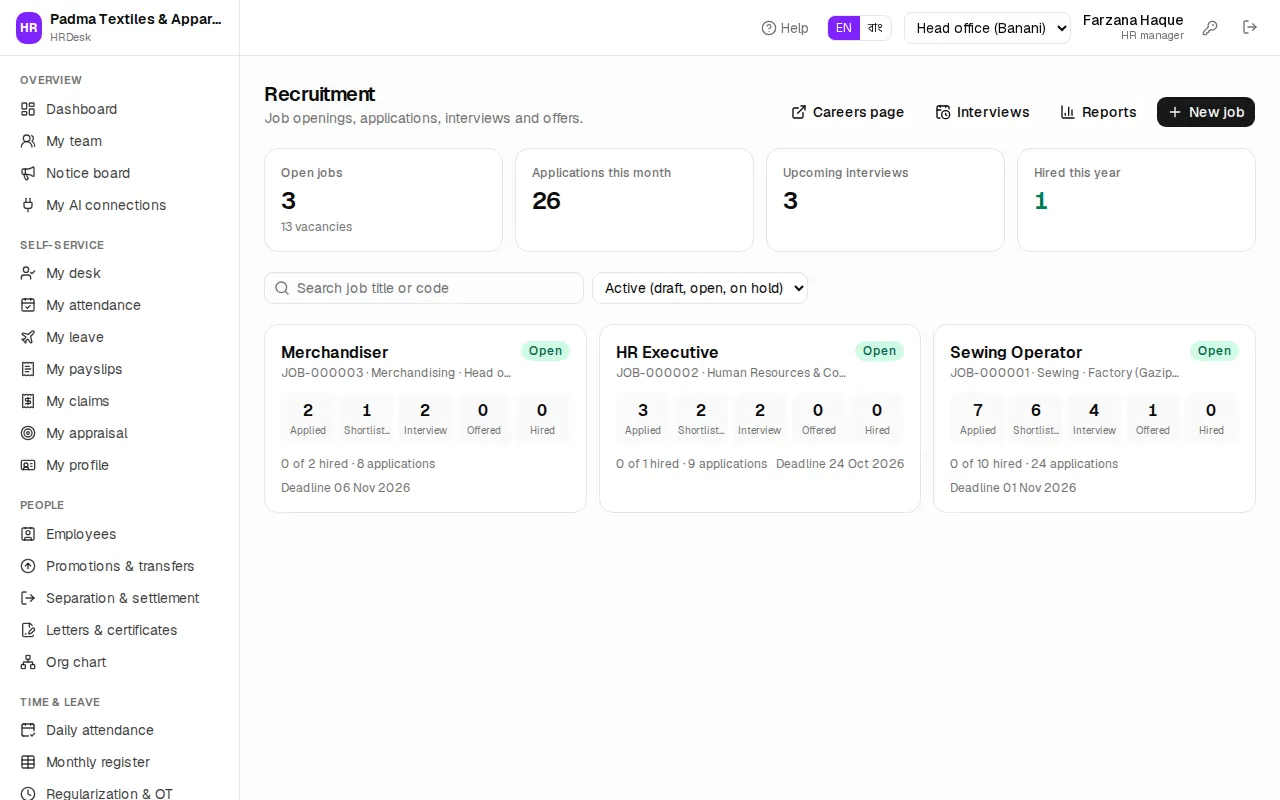
Task: Open the Active job status filter
Action: pos(700,288)
